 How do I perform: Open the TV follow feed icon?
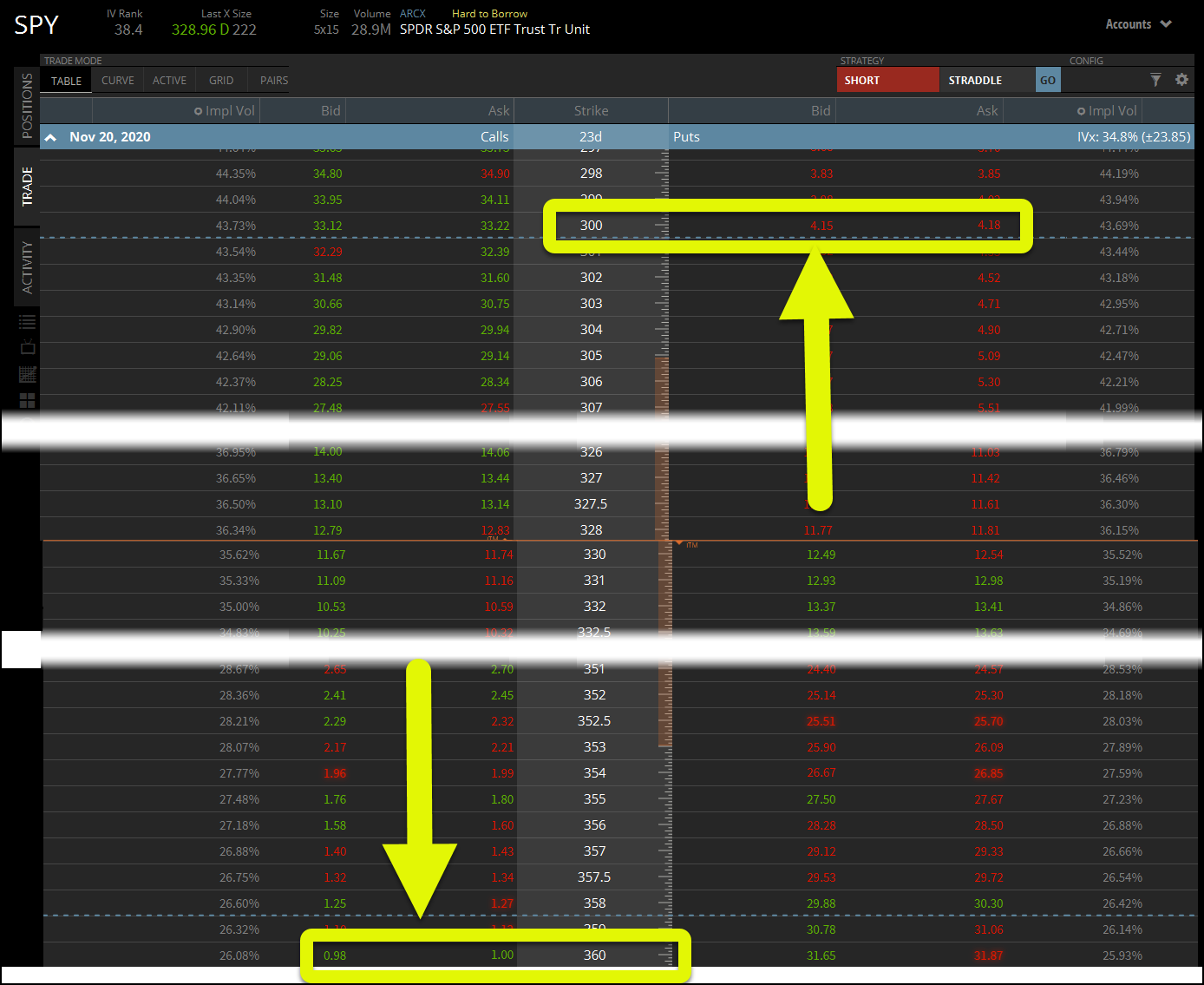28,347
